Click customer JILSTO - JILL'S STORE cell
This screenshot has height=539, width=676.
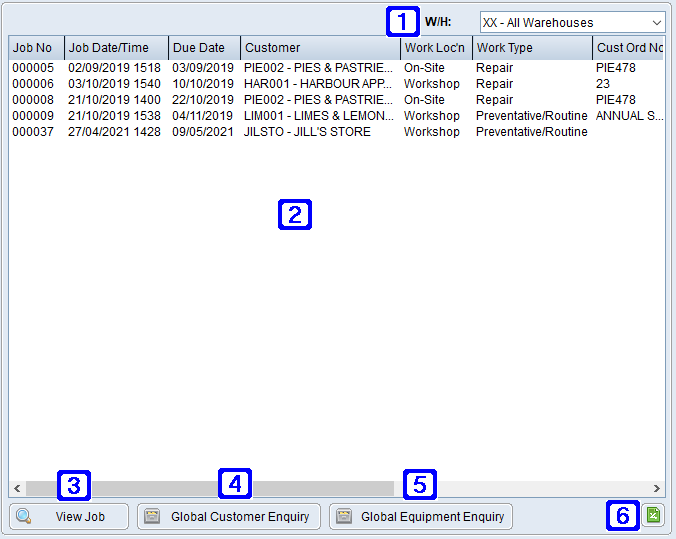[x=307, y=132]
